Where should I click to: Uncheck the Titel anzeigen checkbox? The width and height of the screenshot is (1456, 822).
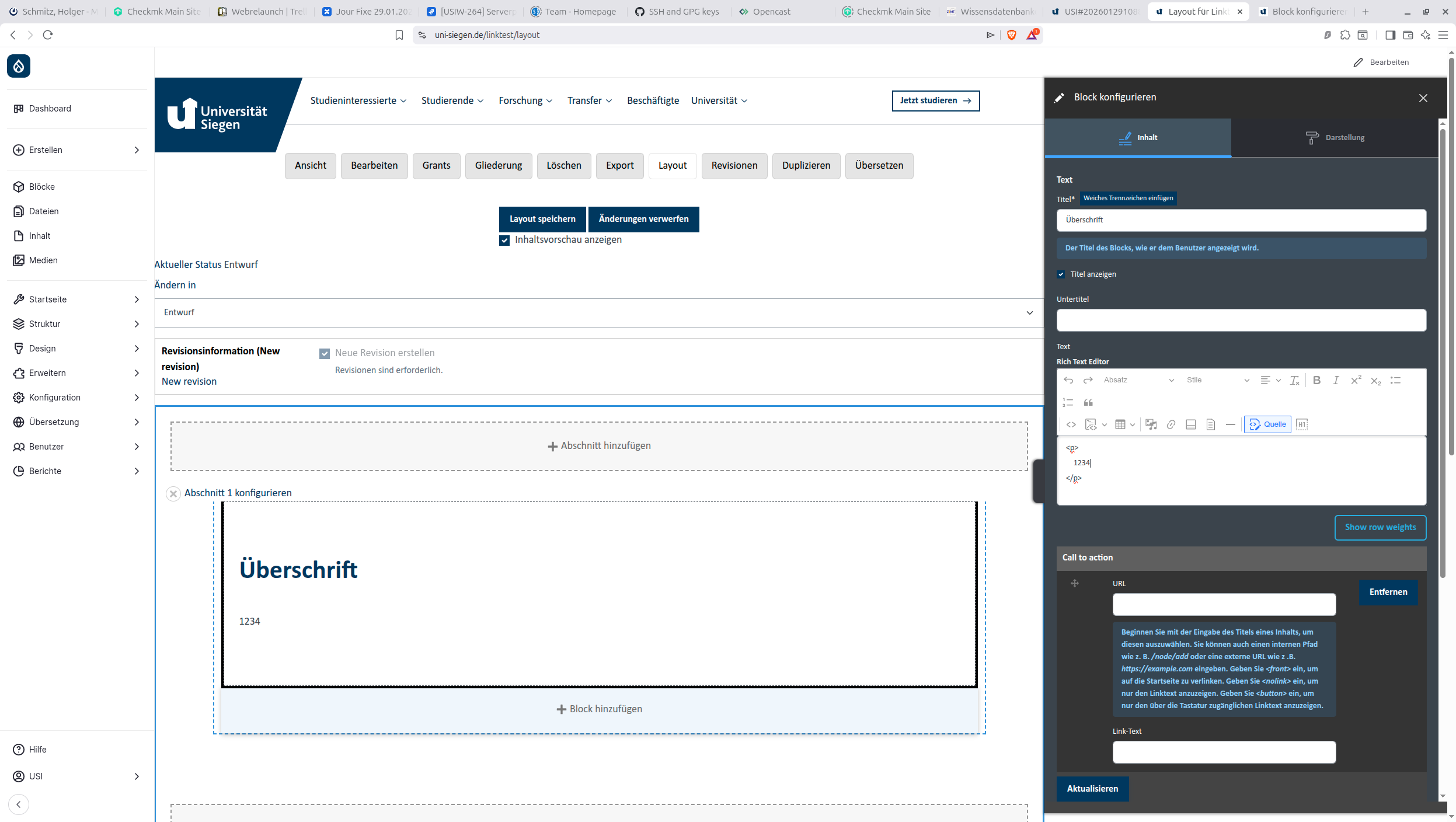coord(1061,274)
